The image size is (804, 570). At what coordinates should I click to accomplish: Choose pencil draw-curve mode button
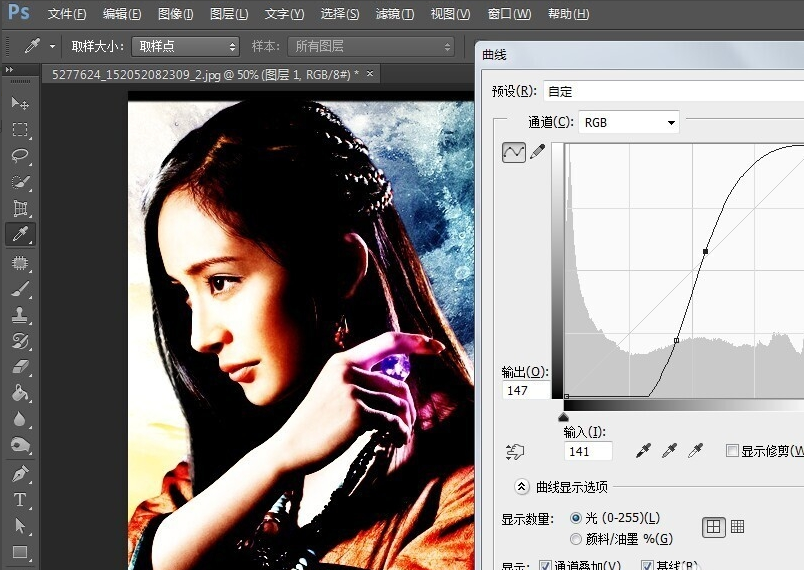click(x=537, y=152)
